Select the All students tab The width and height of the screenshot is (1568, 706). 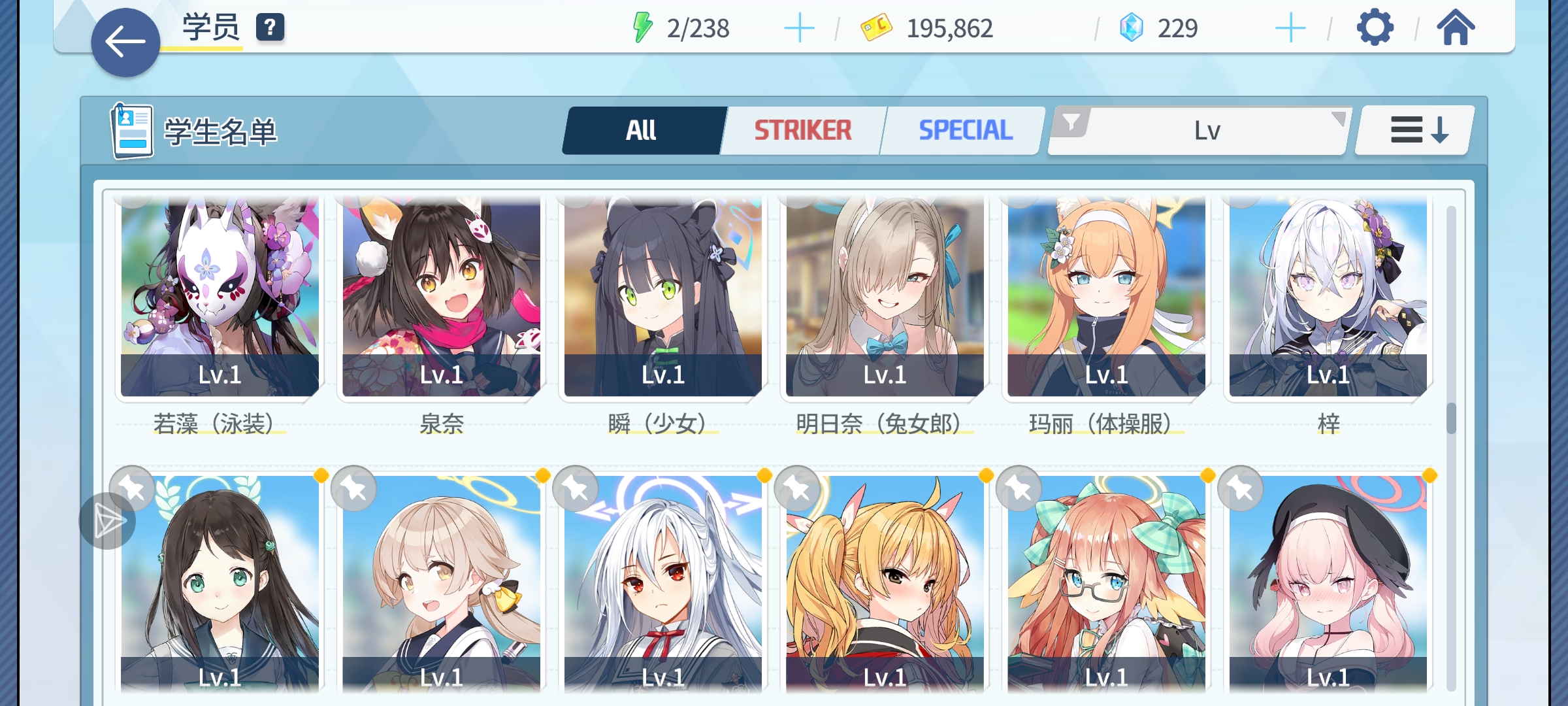pyautogui.click(x=641, y=130)
